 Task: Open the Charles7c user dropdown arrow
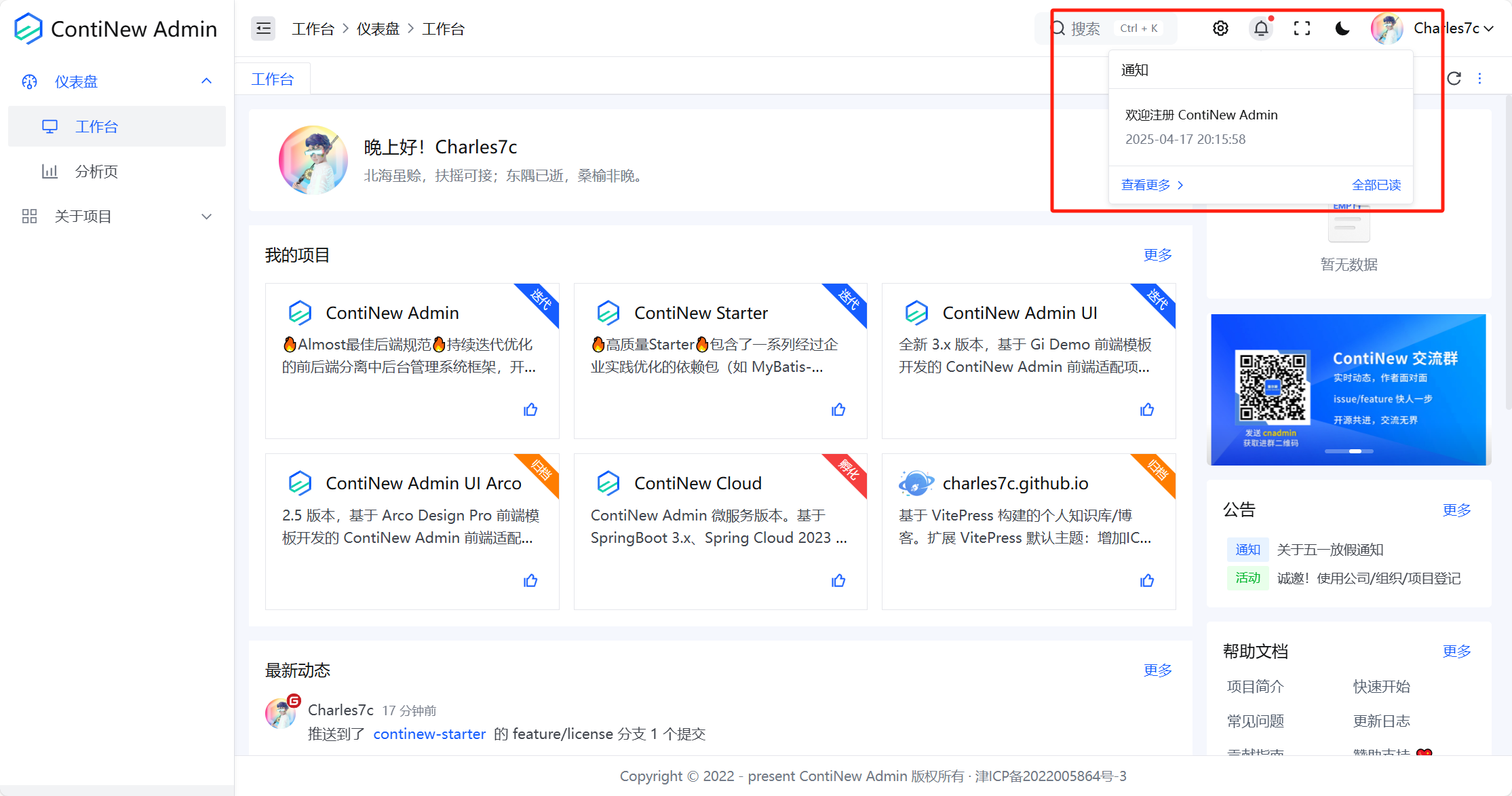(x=1489, y=29)
